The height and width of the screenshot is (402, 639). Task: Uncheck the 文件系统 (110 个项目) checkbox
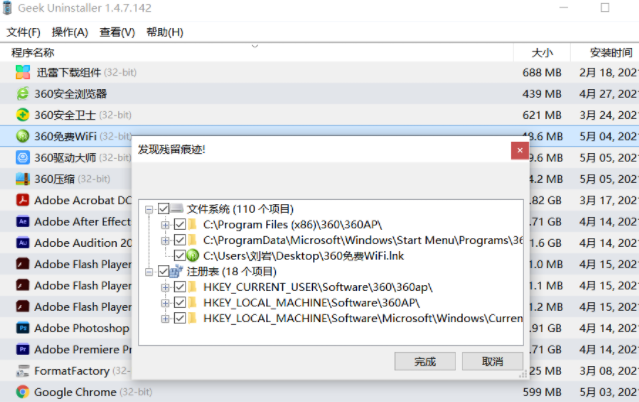(164, 209)
